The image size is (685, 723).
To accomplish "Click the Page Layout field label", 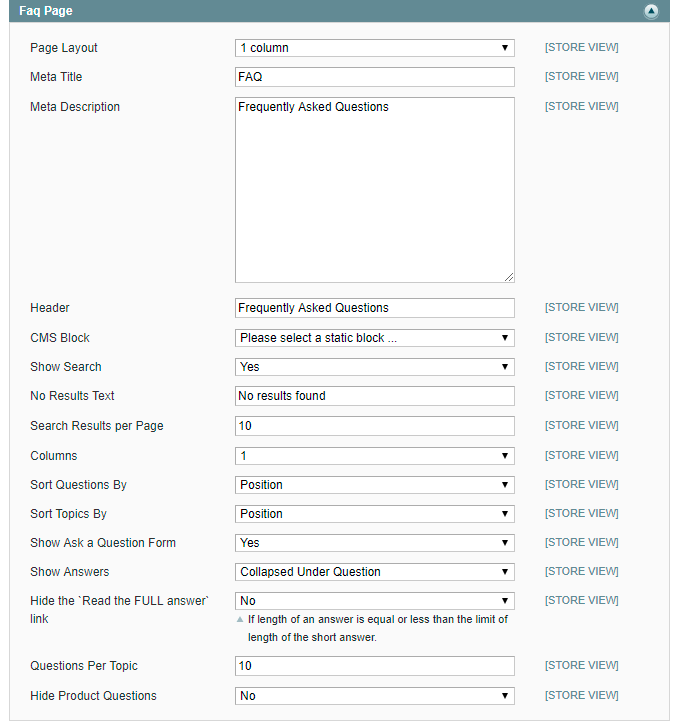I will click(64, 48).
